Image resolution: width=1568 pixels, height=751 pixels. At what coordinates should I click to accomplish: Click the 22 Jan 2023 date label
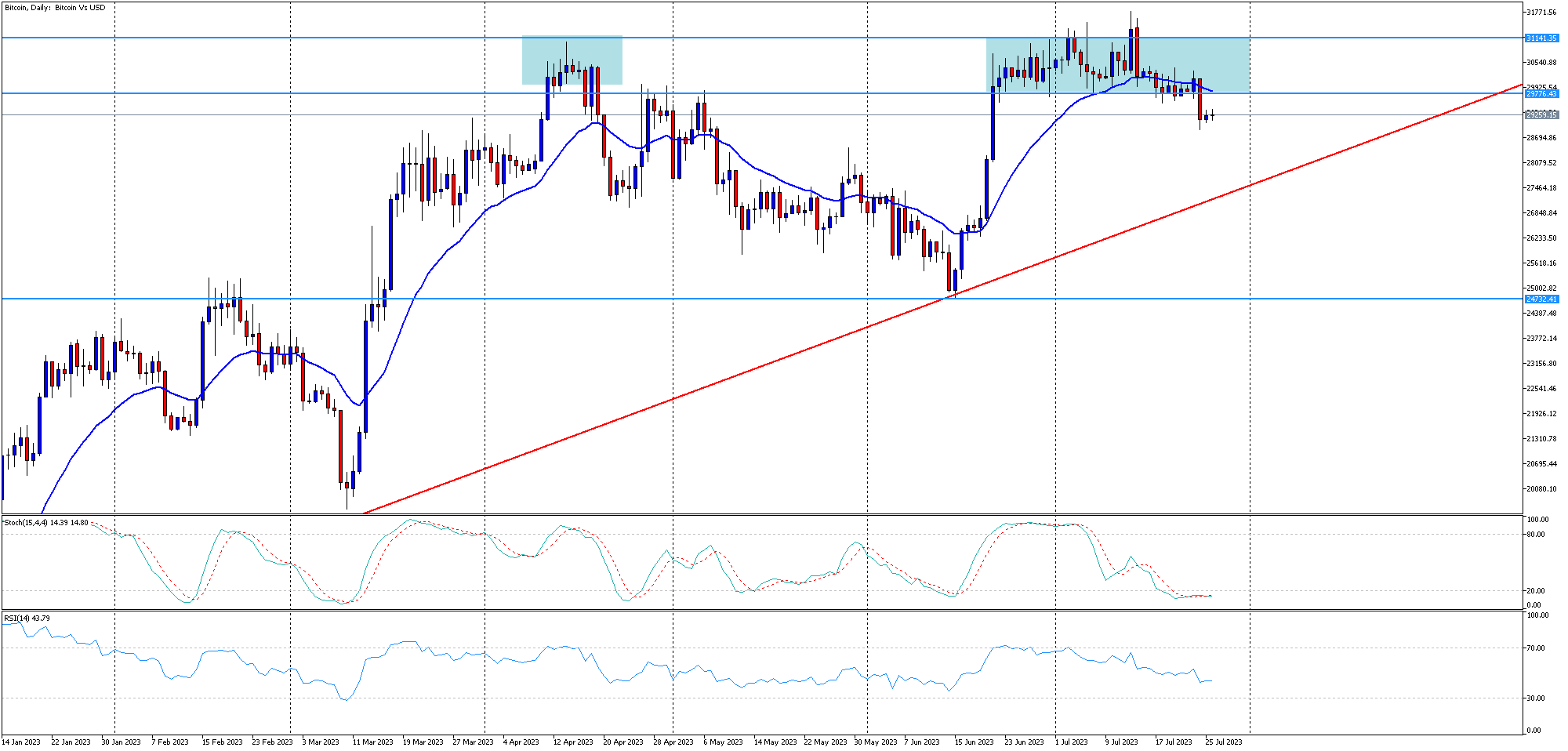tap(71, 742)
